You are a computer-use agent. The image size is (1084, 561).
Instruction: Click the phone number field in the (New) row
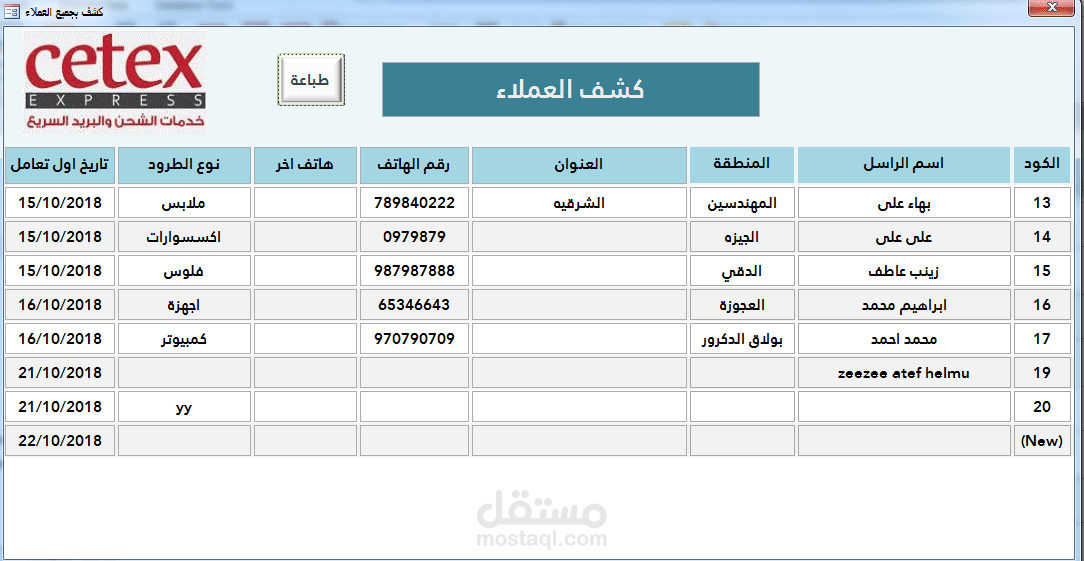click(414, 441)
